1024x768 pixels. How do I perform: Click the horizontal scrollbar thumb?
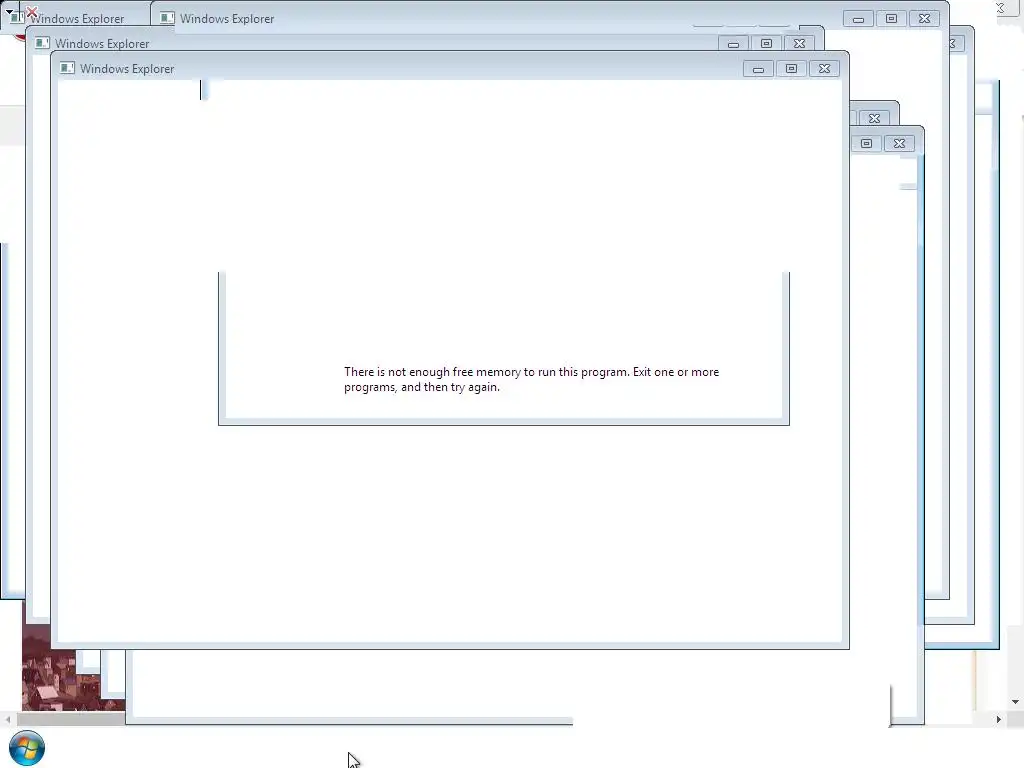pyautogui.click(x=72, y=719)
